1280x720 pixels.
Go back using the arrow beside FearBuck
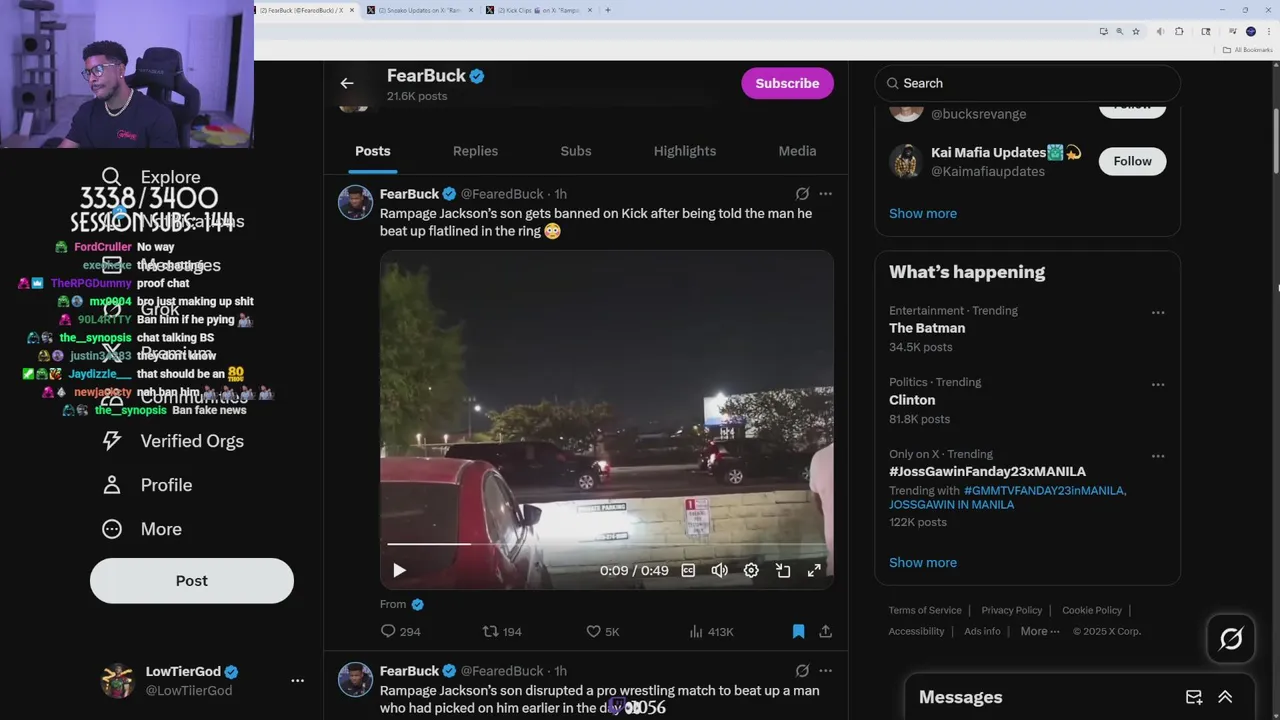pos(347,83)
